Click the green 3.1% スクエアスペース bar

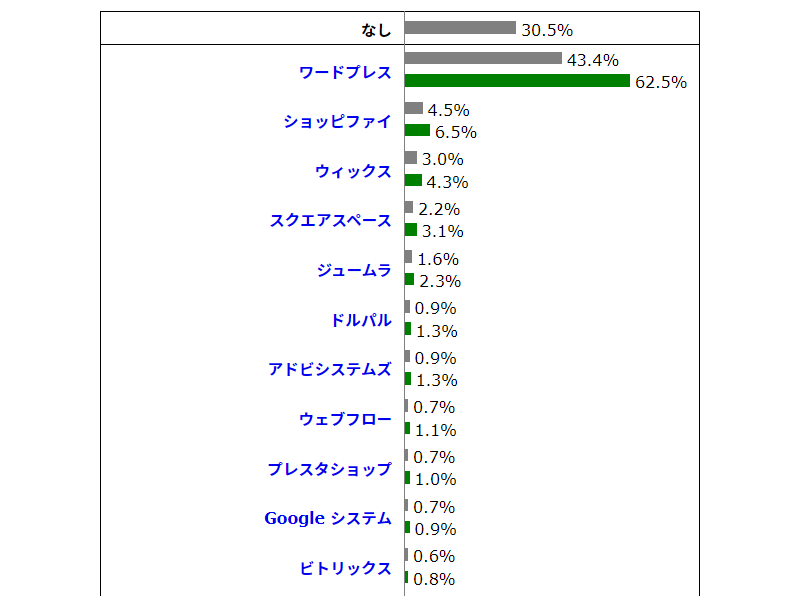(x=411, y=230)
